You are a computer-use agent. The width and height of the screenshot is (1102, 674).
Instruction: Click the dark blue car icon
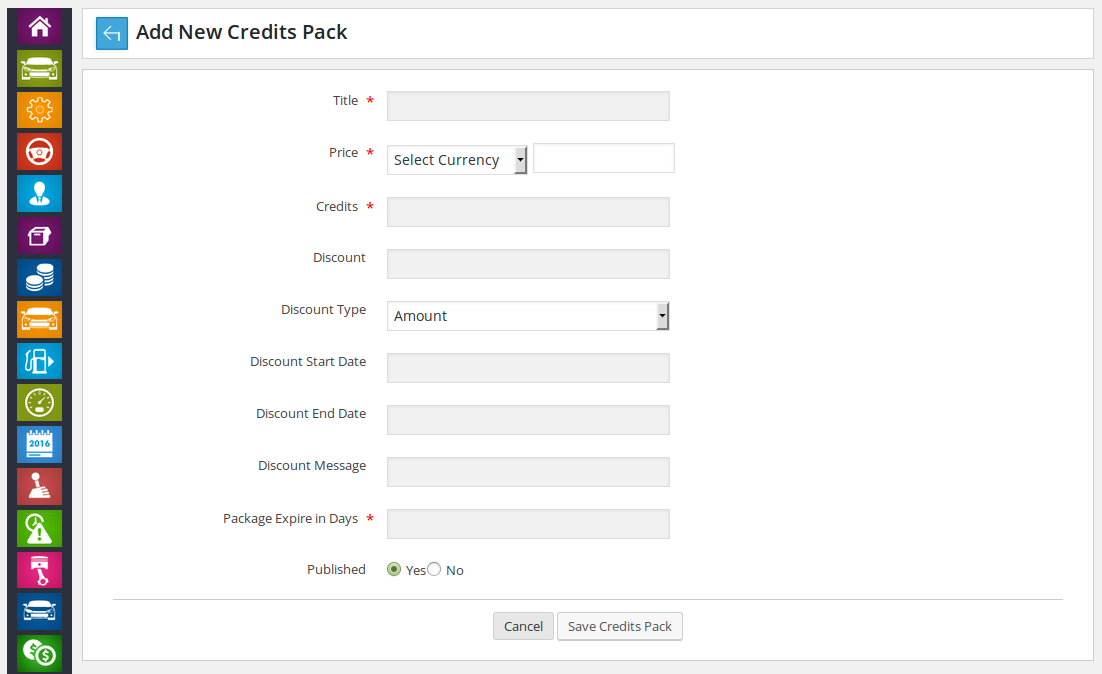(x=39, y=612)
